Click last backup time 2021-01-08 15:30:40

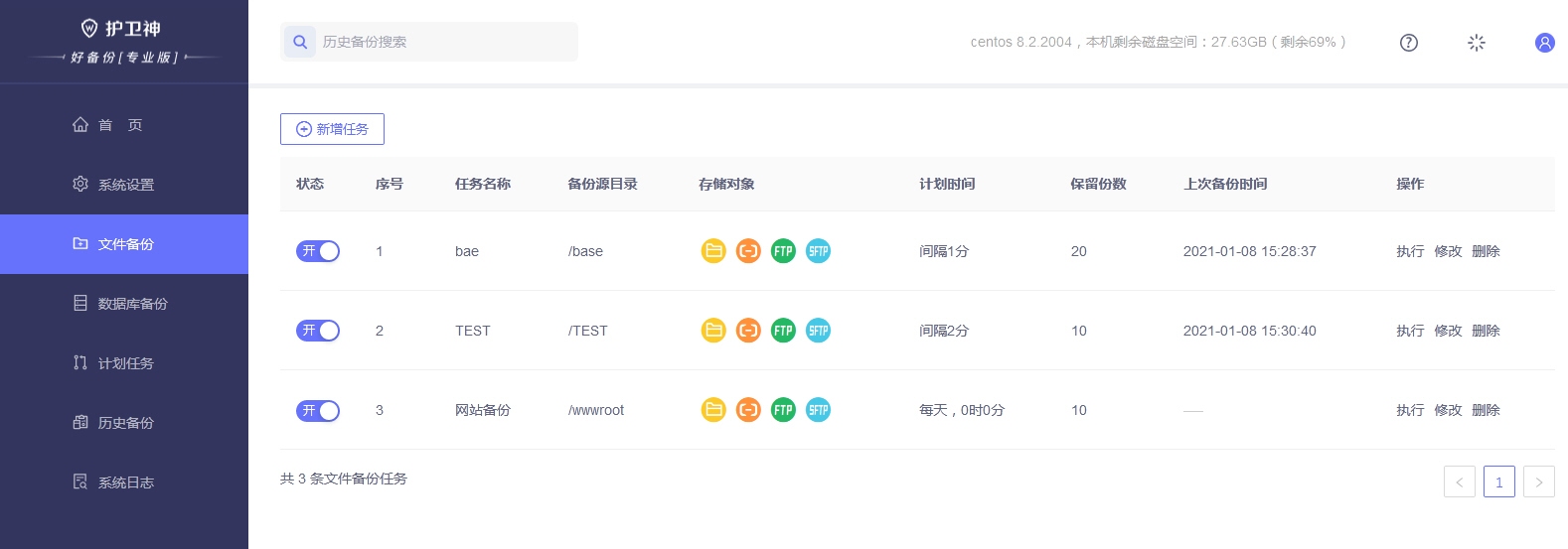[1249, 331]
